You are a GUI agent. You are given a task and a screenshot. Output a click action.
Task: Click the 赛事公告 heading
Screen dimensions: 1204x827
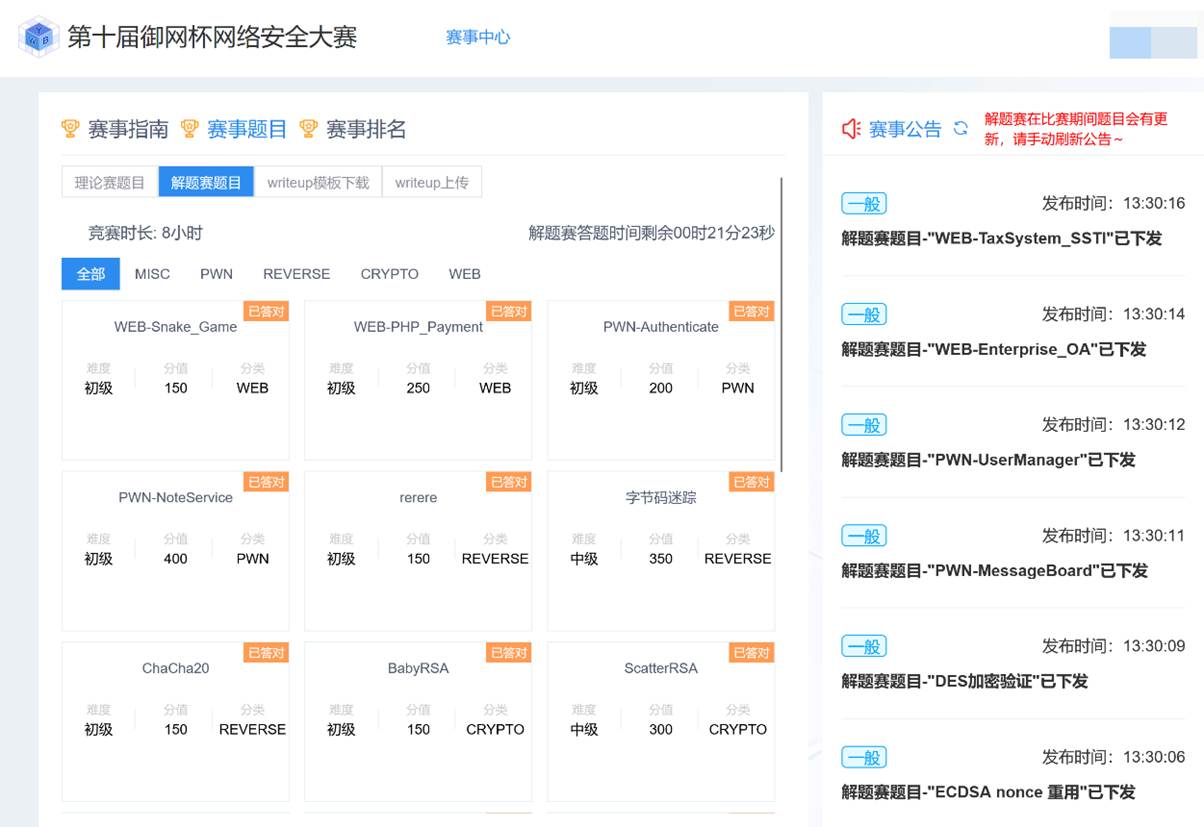[905, 129]
